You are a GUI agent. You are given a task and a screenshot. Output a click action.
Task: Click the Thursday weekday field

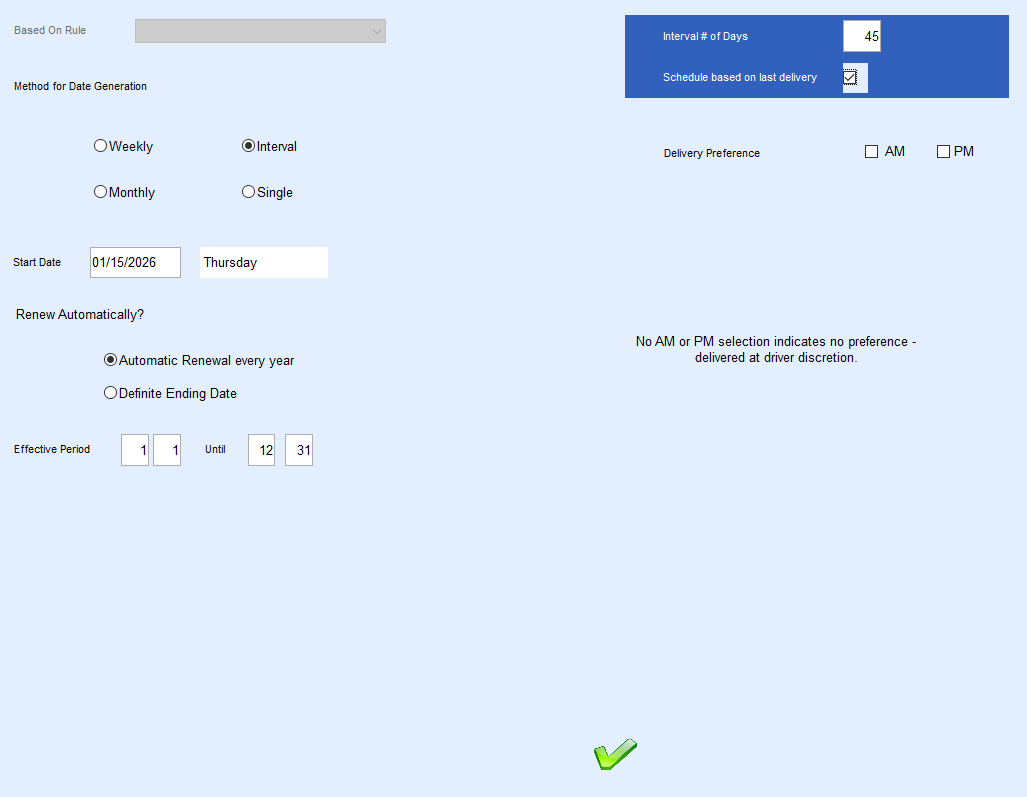point(264,263)
